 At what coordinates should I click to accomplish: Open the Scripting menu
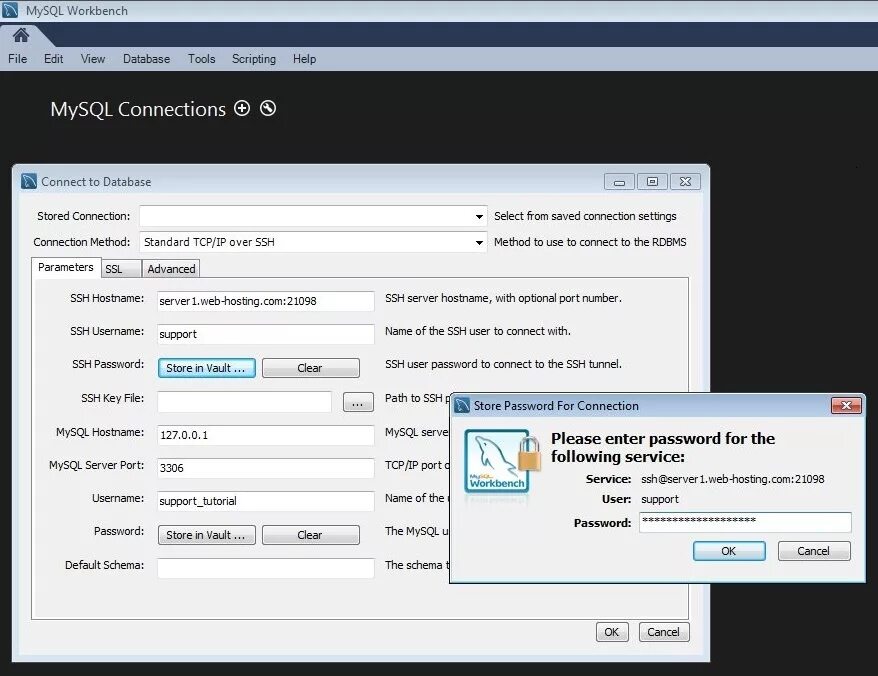[x=254, y=59]
